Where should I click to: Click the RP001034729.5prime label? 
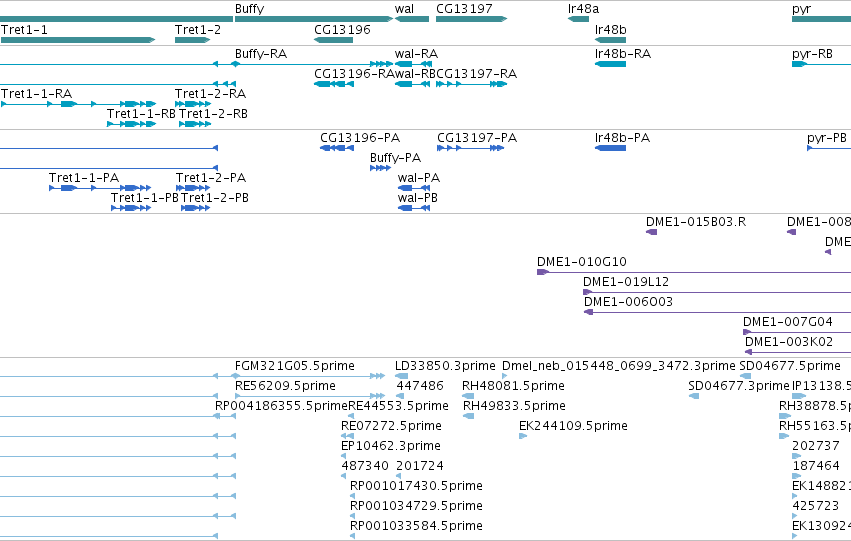[x=416, y=506]
